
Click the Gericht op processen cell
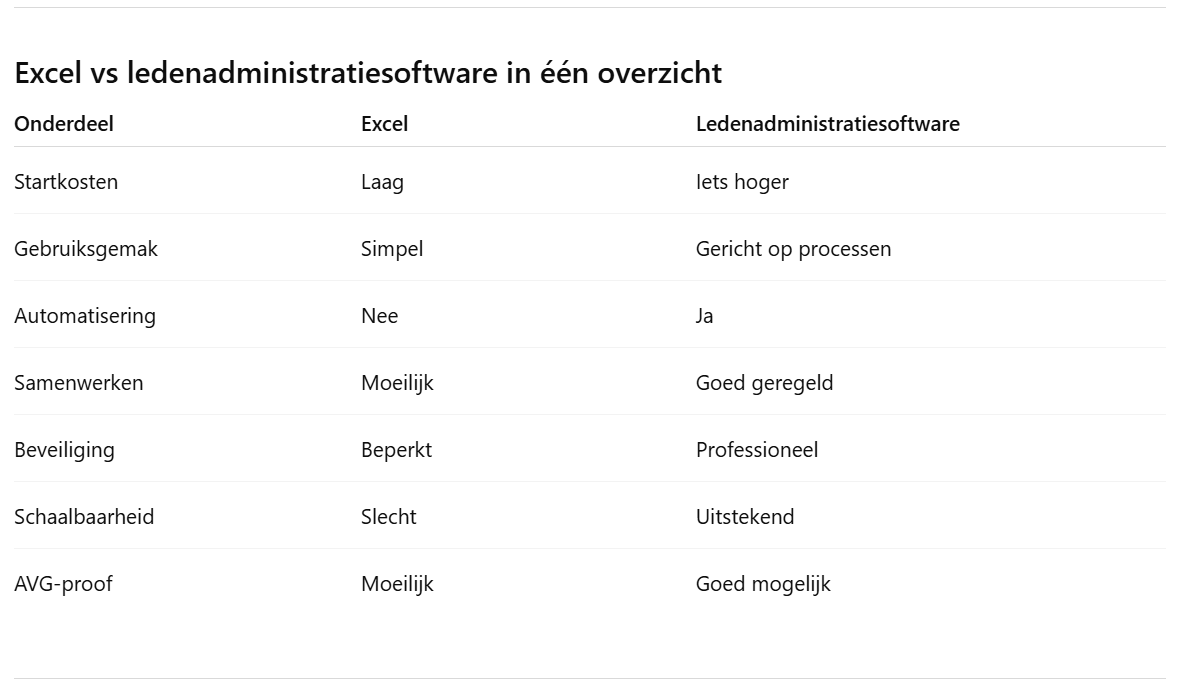click(793, 249)
